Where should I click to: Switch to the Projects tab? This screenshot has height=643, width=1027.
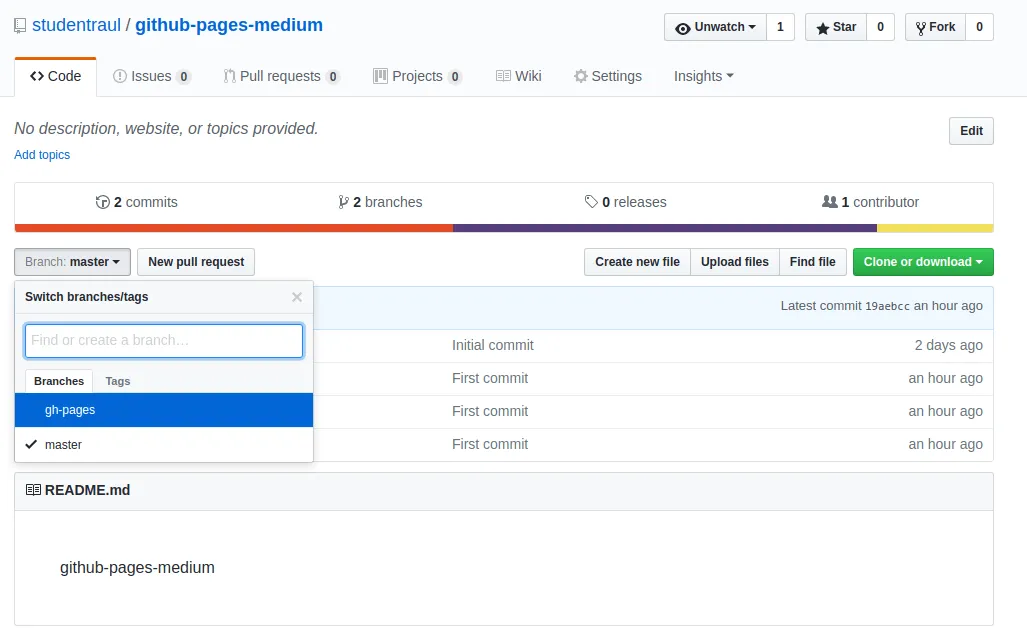(417, 76)
